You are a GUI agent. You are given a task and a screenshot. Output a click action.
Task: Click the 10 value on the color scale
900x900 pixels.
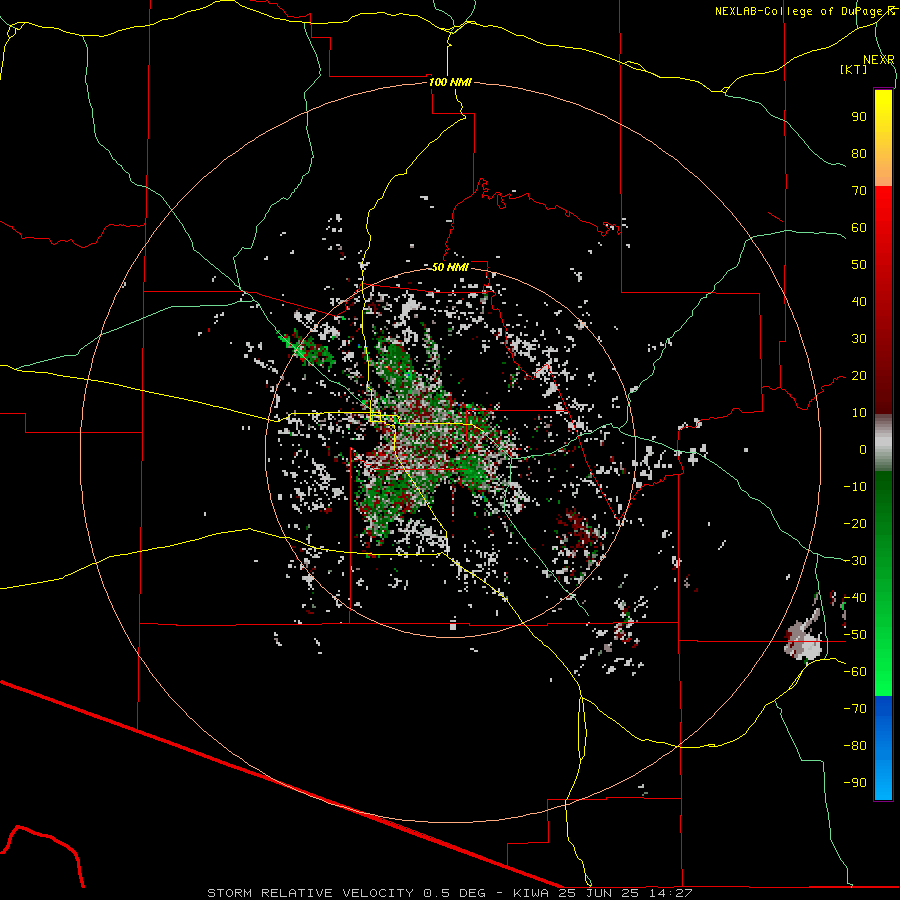[x=859, y=413]
